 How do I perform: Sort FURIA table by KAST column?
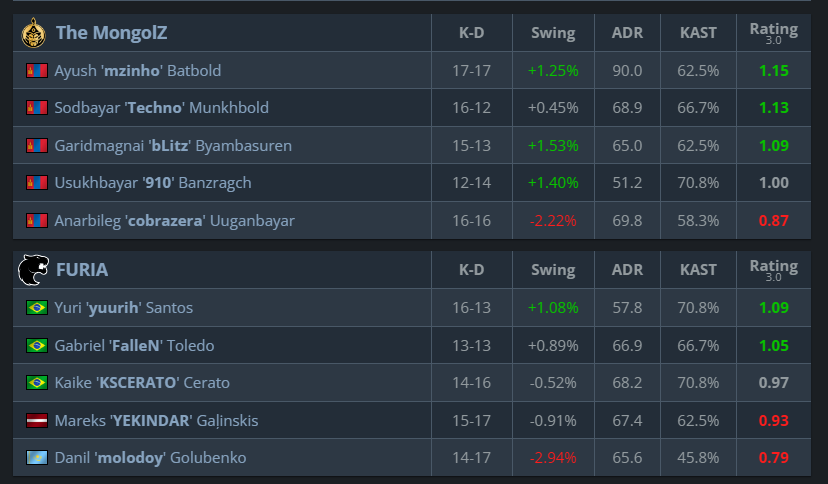click(698, 270)
